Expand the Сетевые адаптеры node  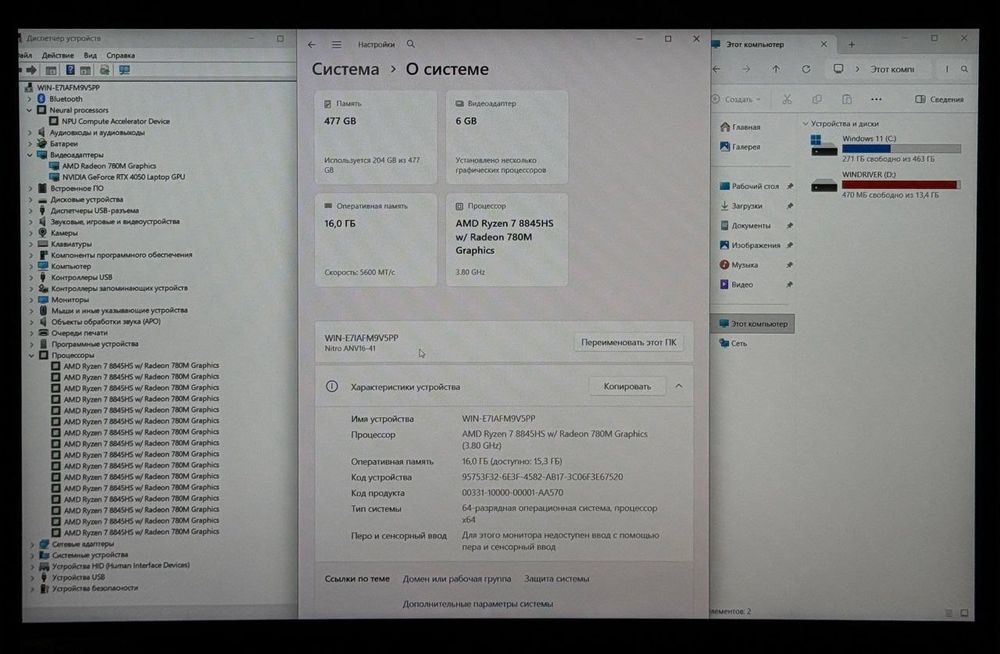[x=32, y=544]
